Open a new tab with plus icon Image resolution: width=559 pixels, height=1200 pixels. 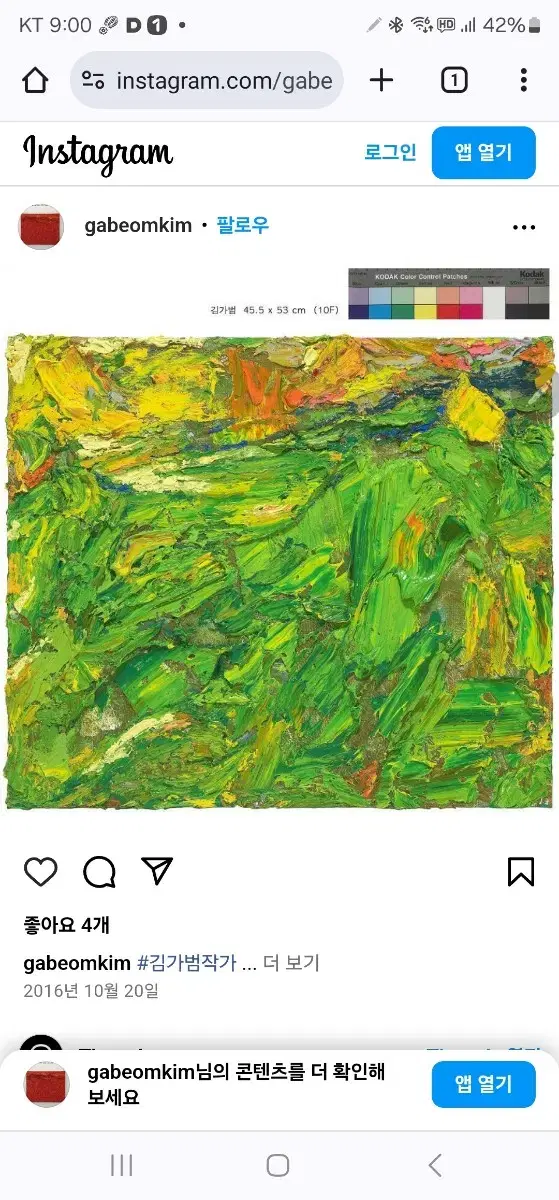point(381,80)
